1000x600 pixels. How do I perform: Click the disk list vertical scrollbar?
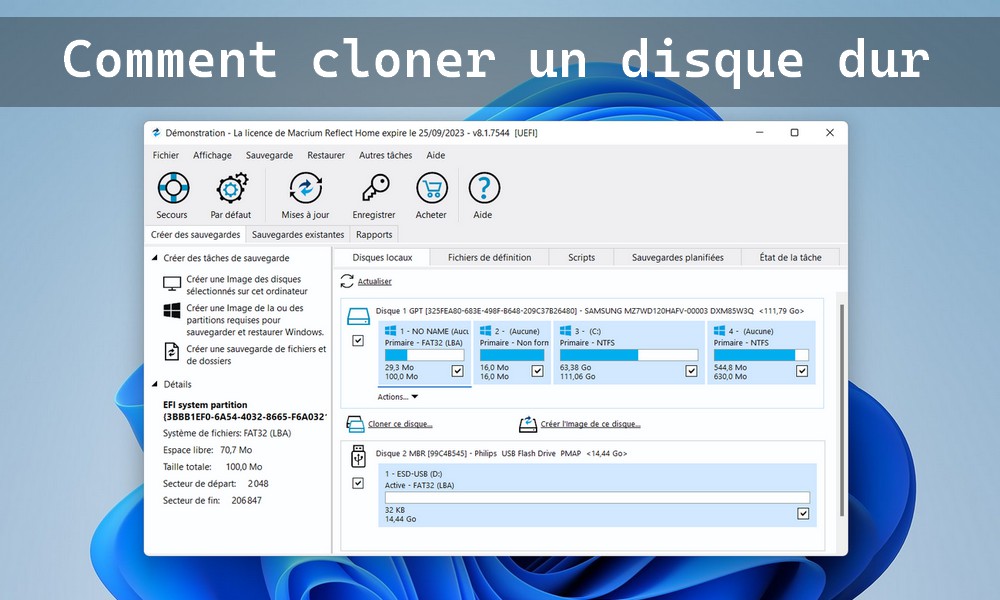point(841,410)
